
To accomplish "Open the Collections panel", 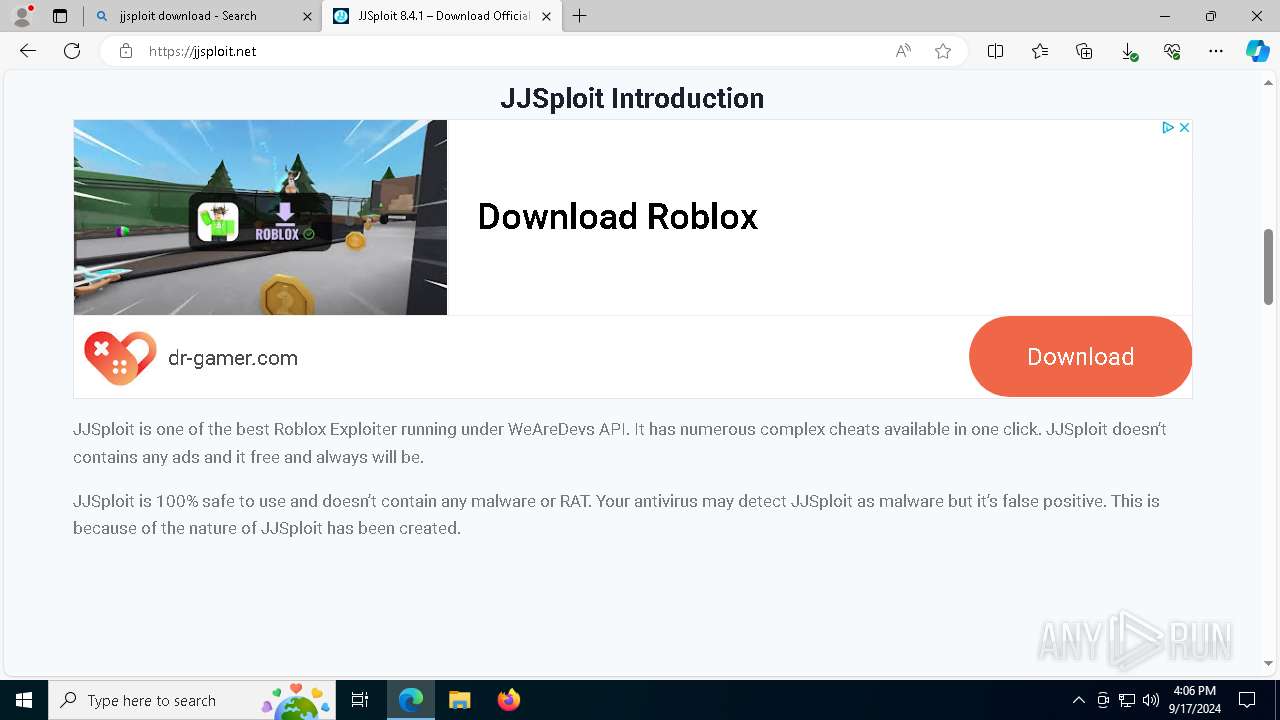I will click(1084, 51).
